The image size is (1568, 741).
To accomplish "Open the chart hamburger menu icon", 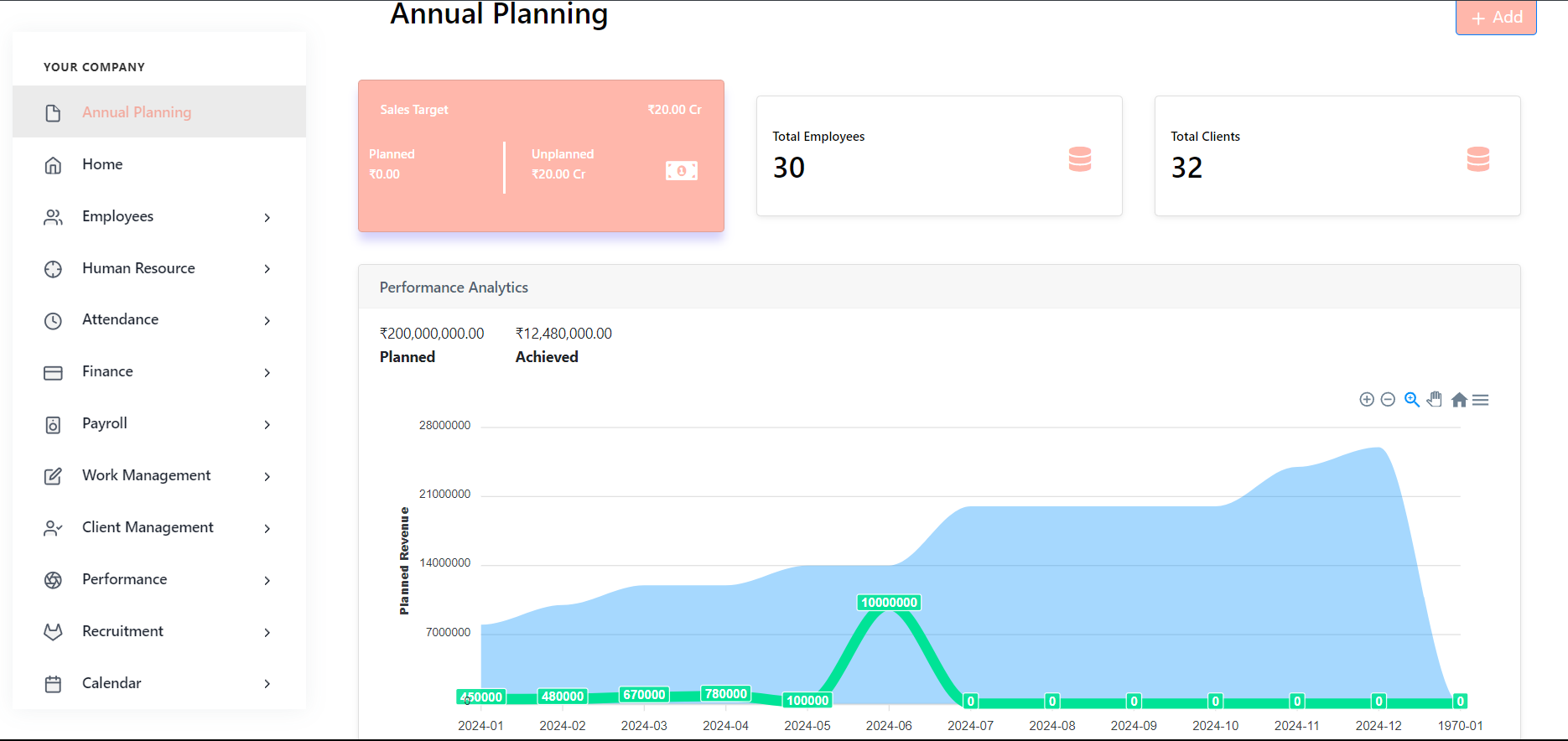I will click(1481, 400).
